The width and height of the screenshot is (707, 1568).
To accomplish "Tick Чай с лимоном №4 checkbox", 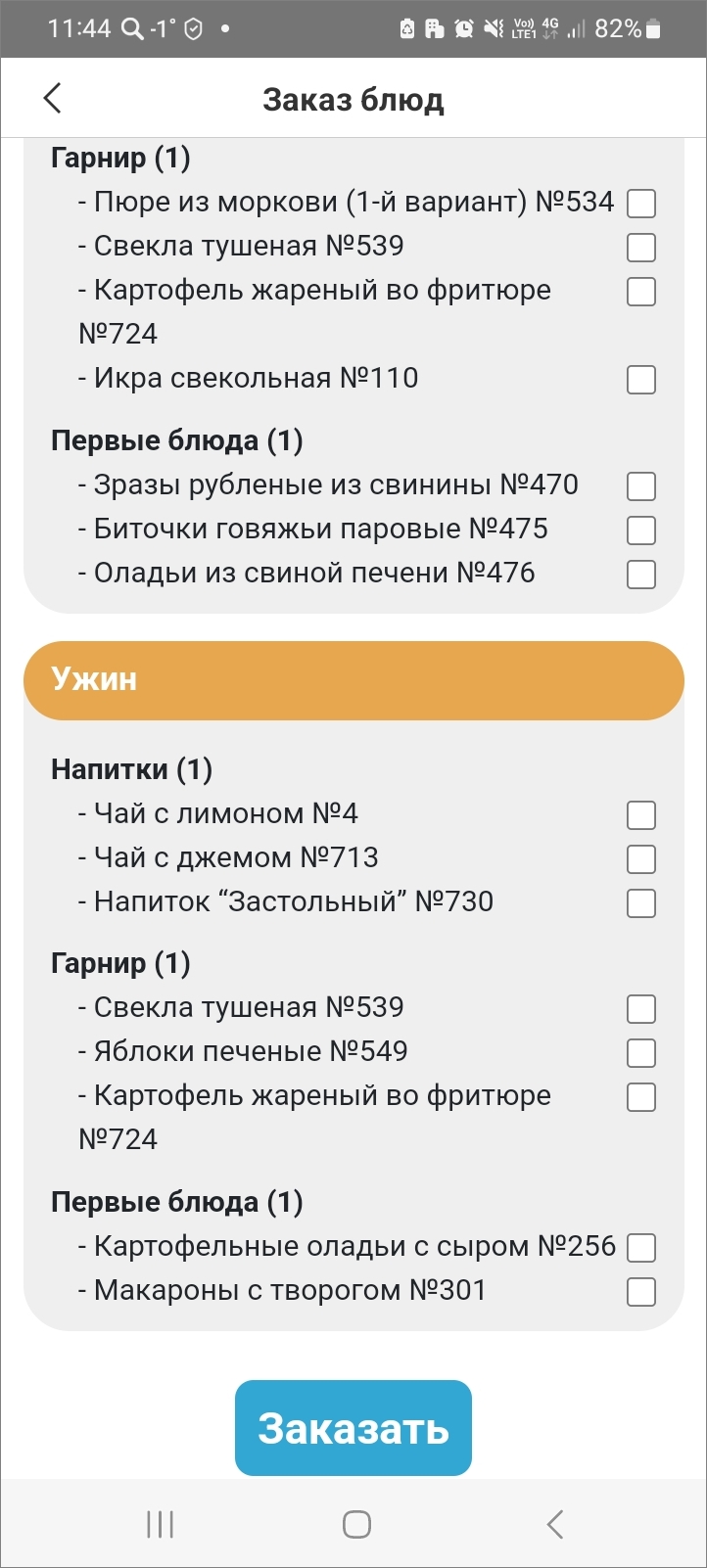I will click(x=641, y=815).
